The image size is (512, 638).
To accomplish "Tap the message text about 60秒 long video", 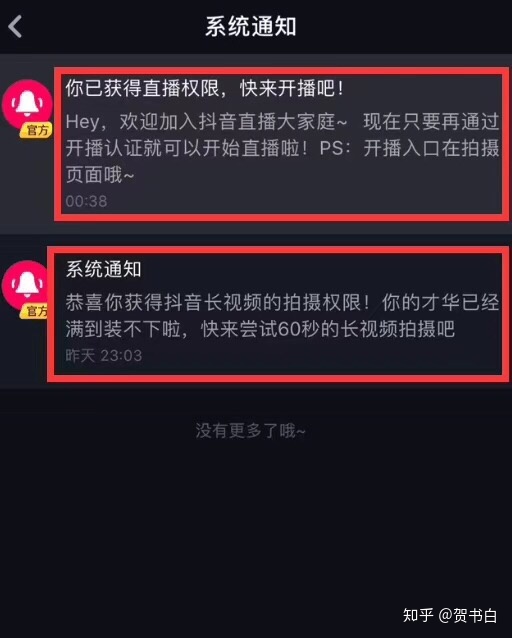I will click(x=282, y=316).
